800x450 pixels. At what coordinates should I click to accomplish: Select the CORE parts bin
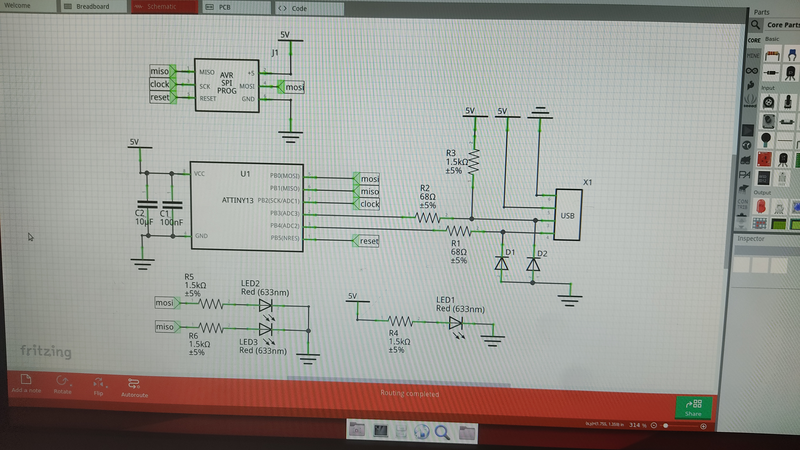(x=754, y=39)
